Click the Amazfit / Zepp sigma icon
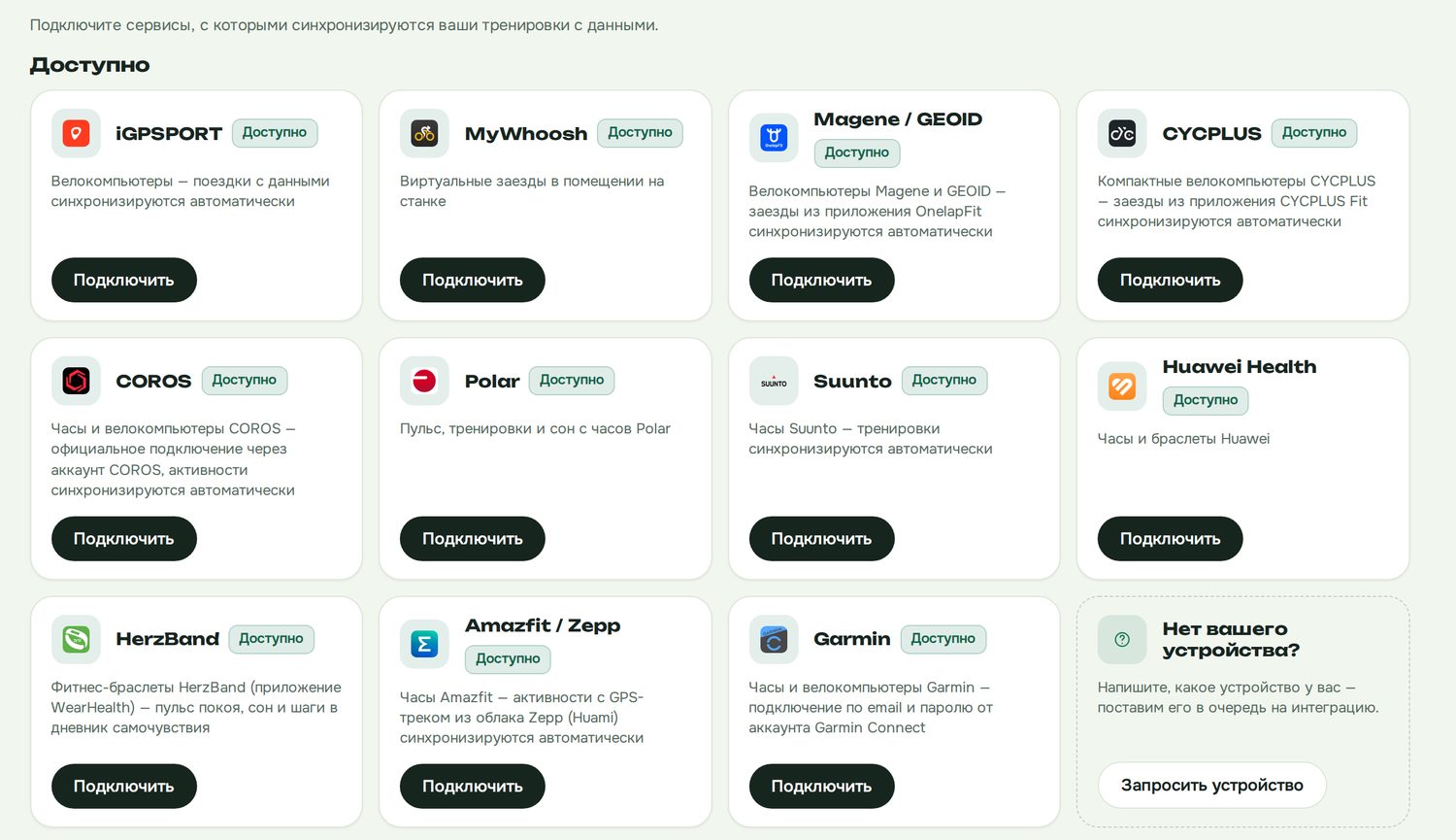 [424, 644]
